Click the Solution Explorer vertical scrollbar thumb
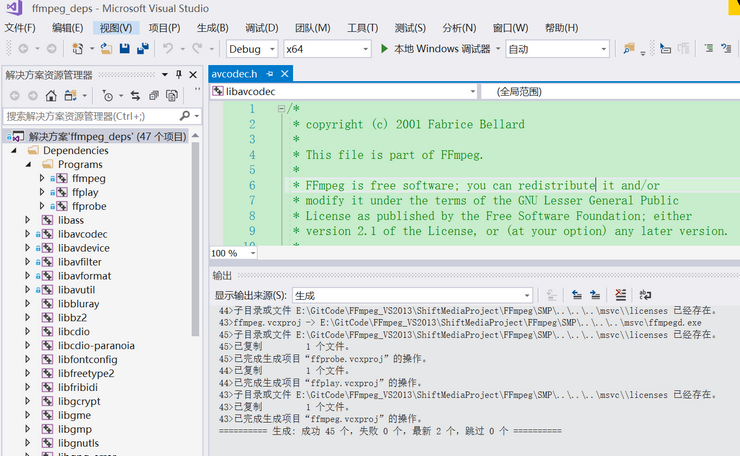The image size is (740, 456). (x=195, y=238)
